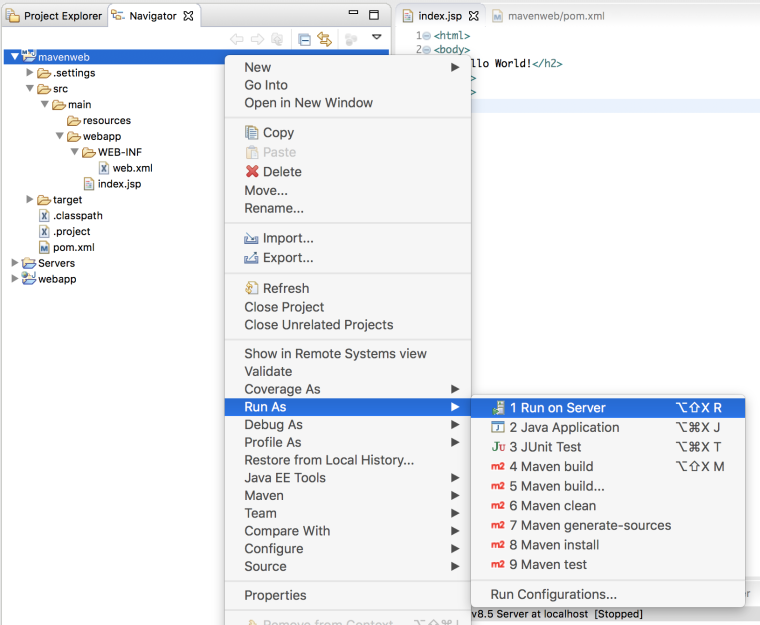Choose Close Unrelated Projects
760x625 pixels.
(348, 324)
